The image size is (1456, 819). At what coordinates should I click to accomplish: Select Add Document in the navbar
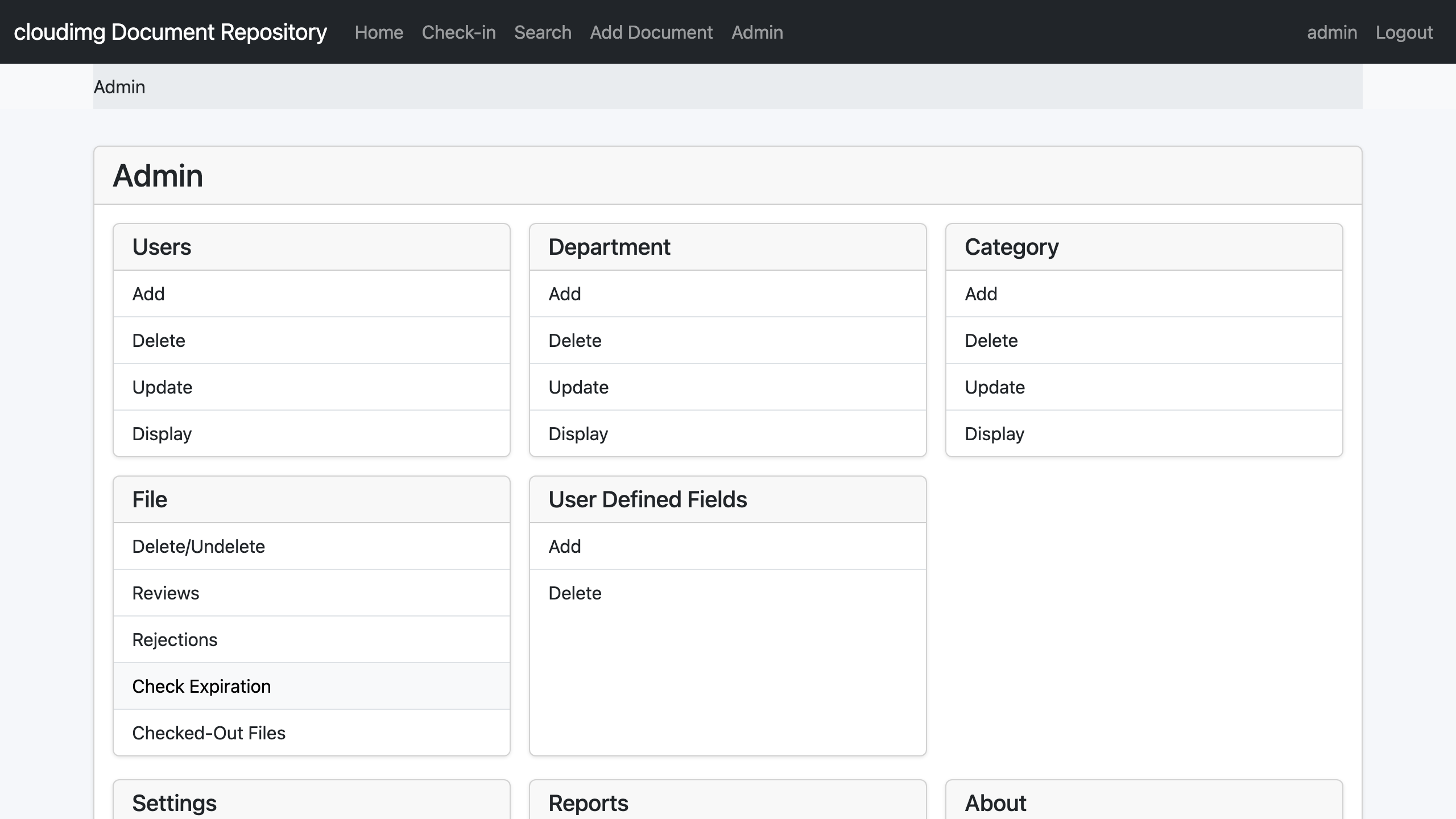click(x=651, y=32)
